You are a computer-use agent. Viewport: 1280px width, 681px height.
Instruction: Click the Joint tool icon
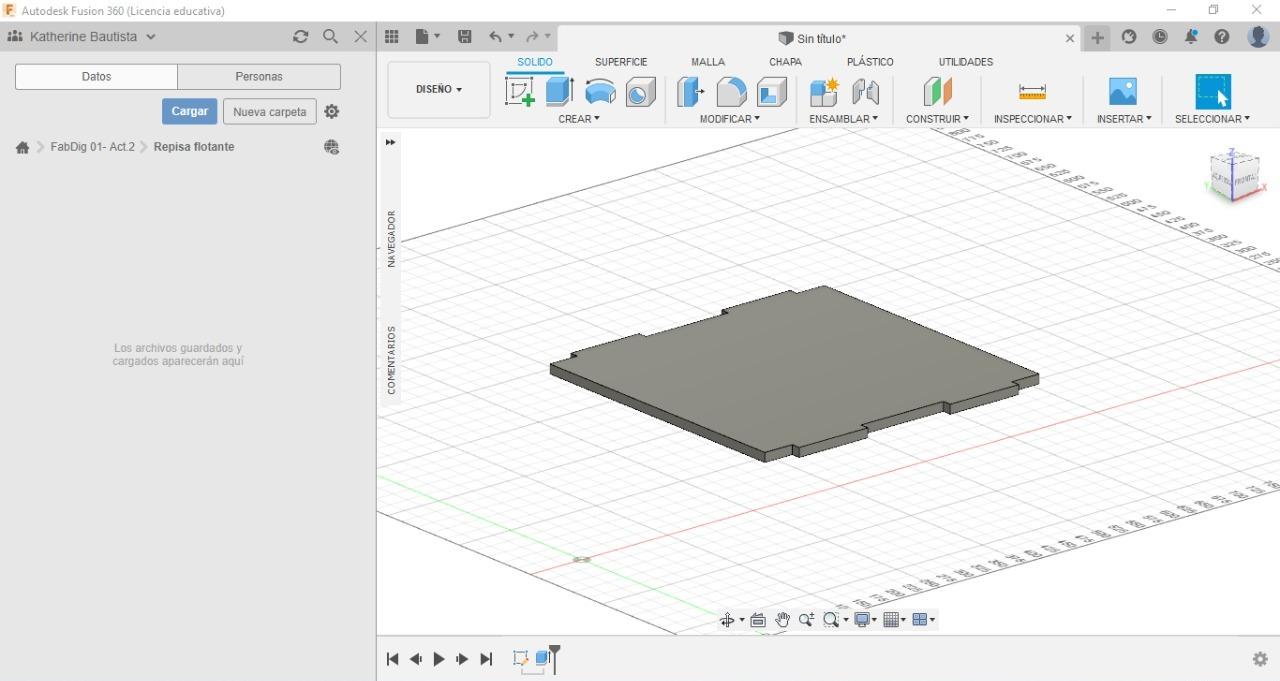point(865,92)
